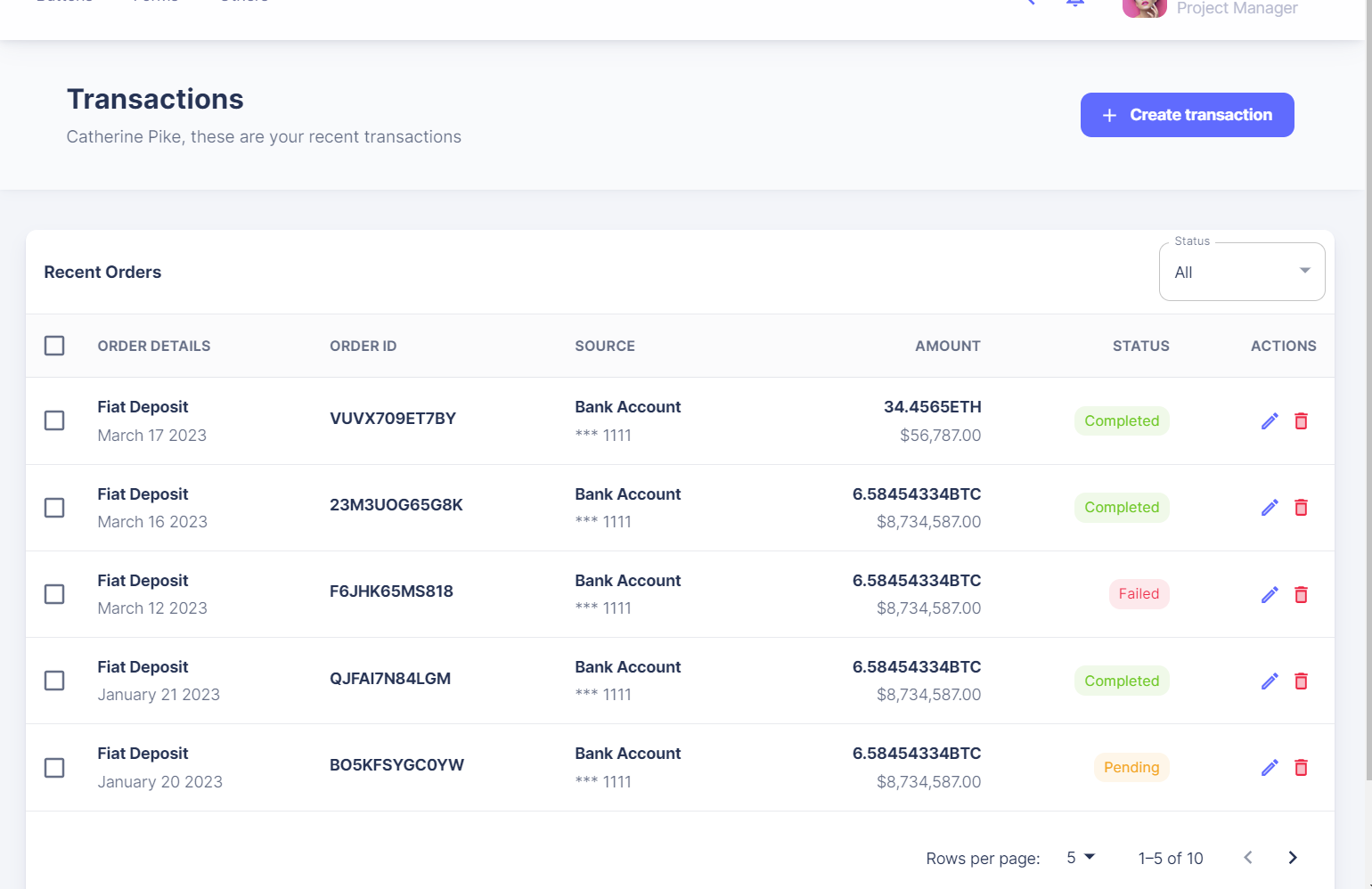
Task: Open the Rows per page selector
Action: point(1080,857)
